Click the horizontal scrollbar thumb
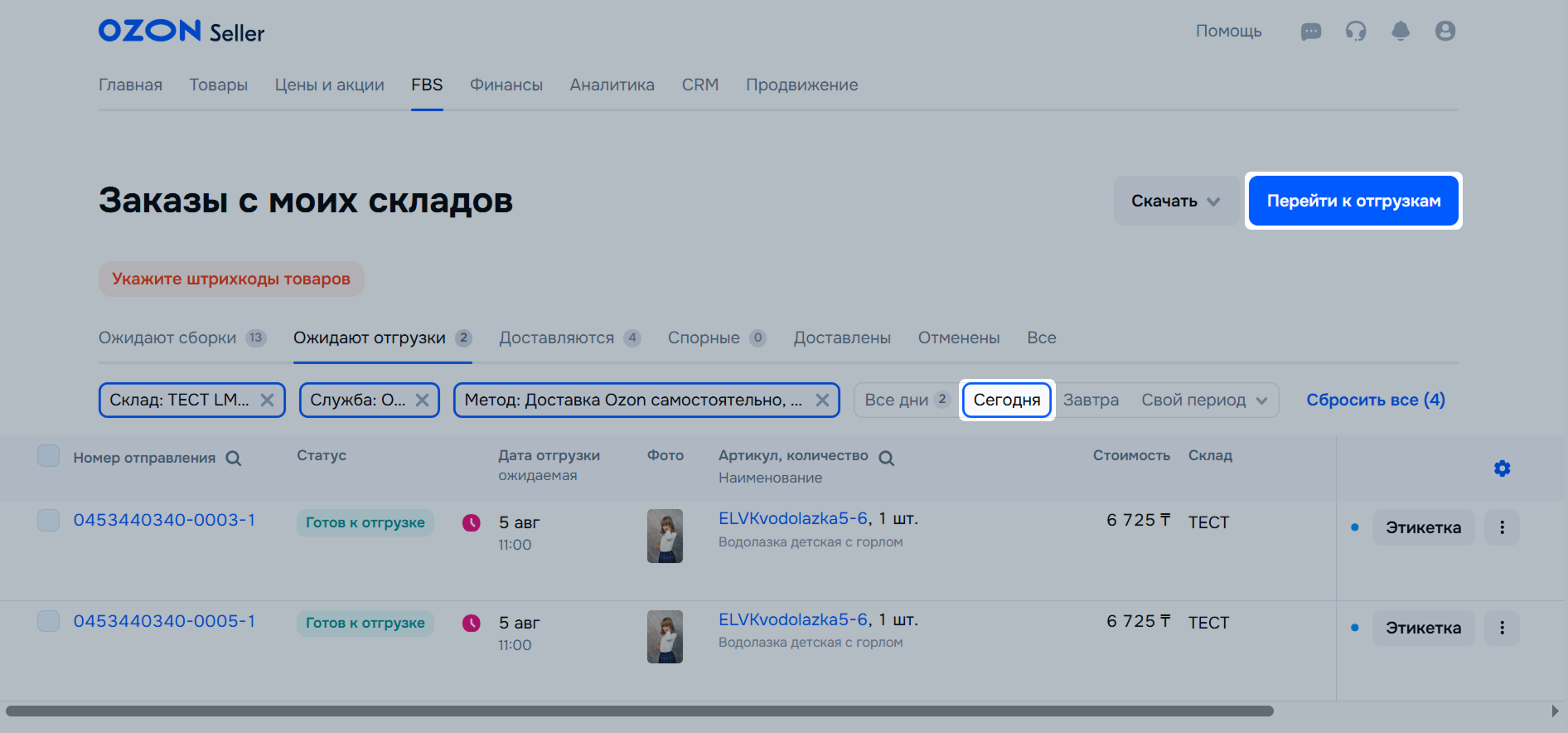The width and height of the screenshot is (1568, 733). [x=639, y=711]
